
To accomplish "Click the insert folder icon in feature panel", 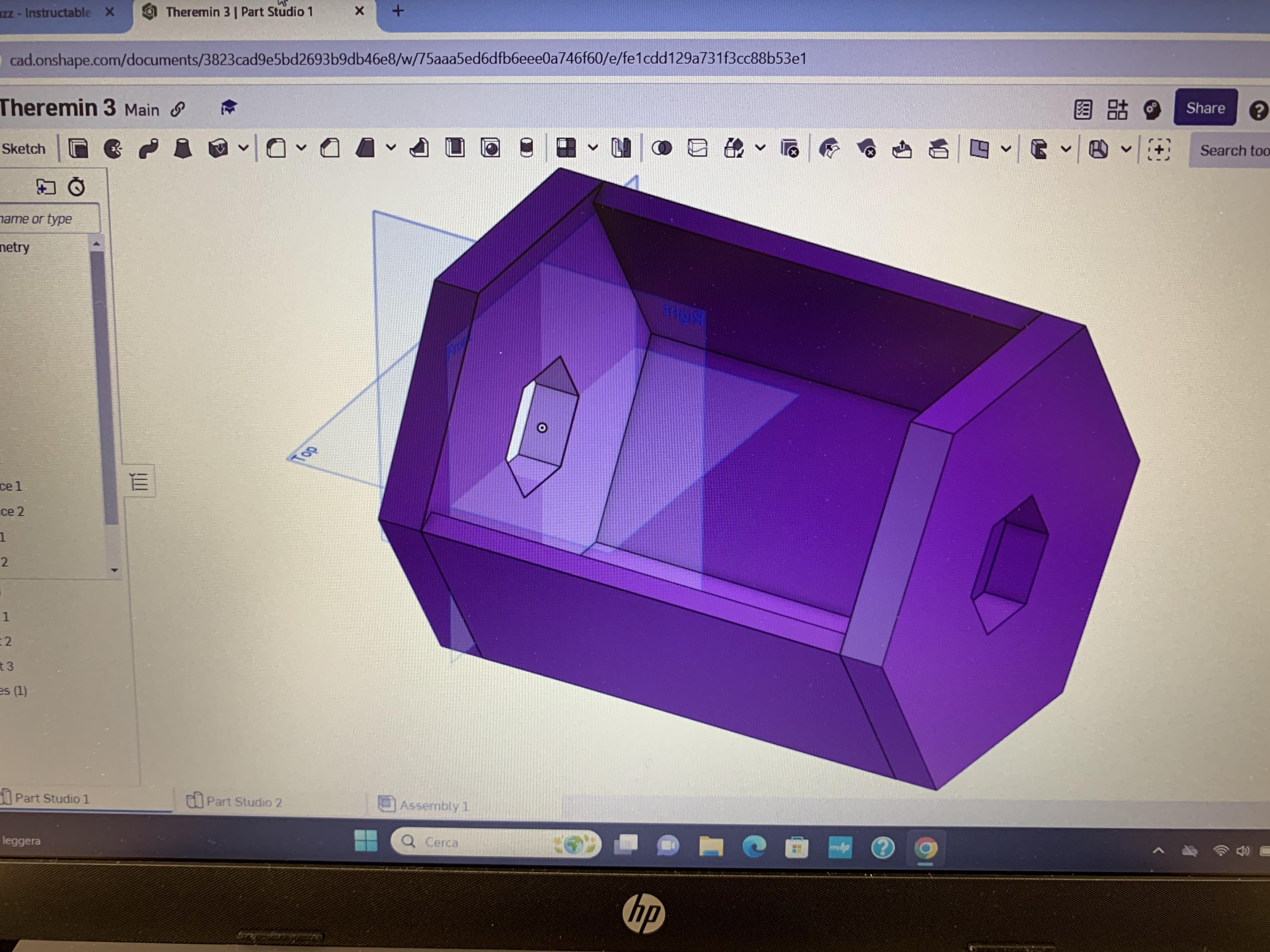I will (x=45, y=186).
